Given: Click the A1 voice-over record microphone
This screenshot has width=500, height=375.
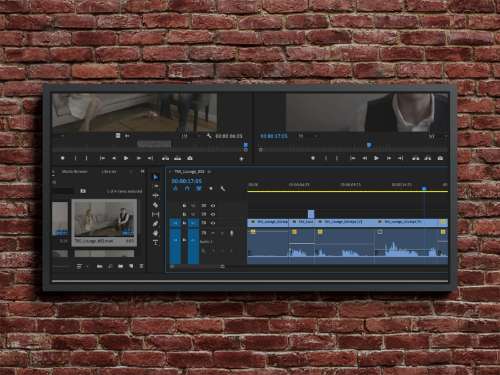Looking at the screenshot, I should pos(231,233).
